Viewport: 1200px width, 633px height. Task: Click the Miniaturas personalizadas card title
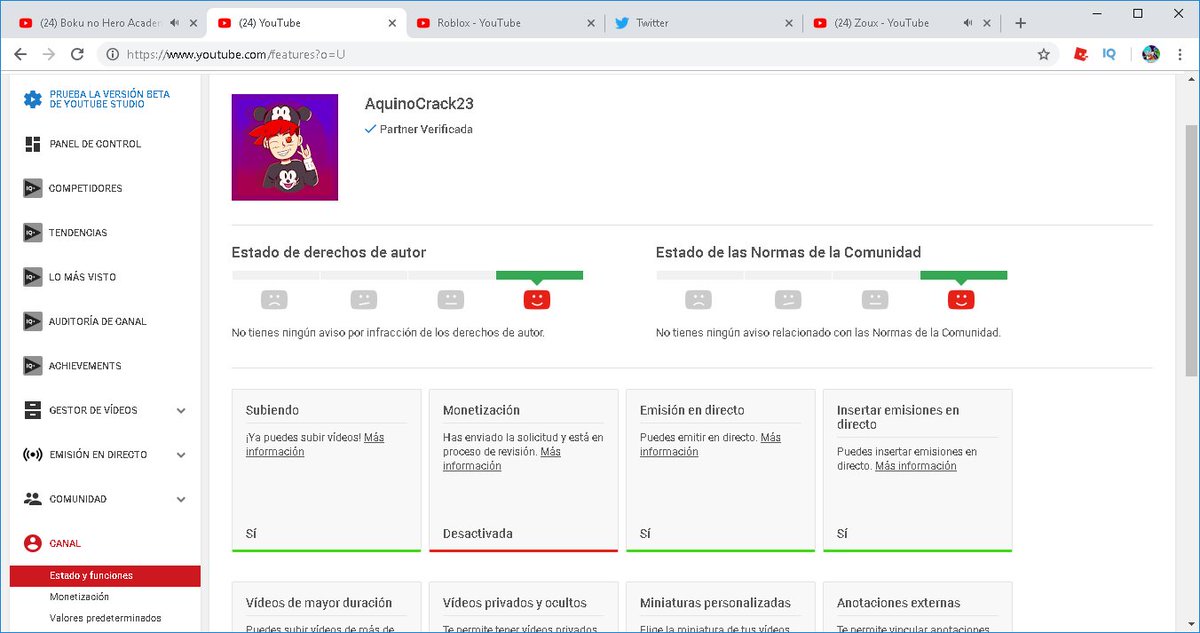(715, 603)
